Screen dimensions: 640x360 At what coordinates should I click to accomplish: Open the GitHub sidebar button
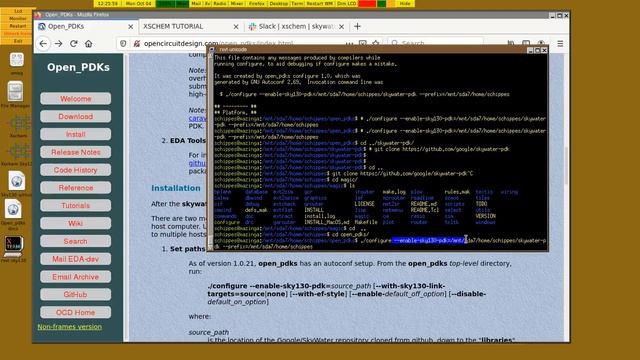76,294
